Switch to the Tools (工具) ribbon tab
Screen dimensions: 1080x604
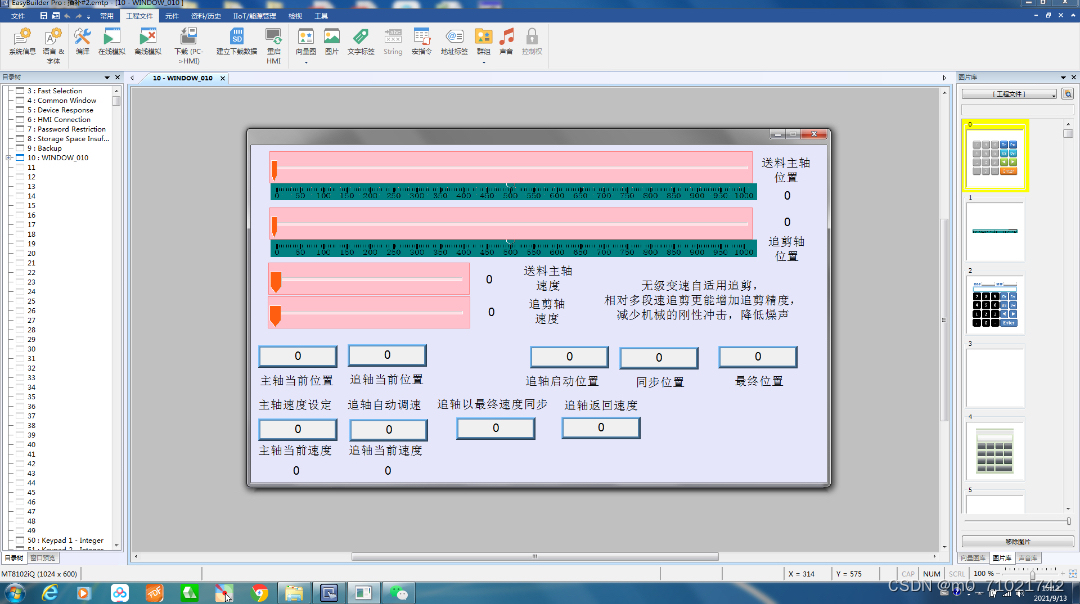point(321,16)
